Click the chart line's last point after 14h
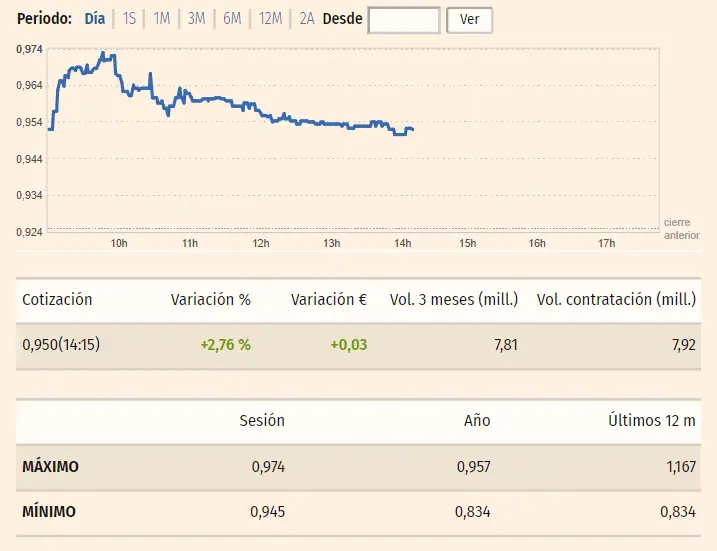The width and height of the screenshot is (717, 551). pos(413,129)
